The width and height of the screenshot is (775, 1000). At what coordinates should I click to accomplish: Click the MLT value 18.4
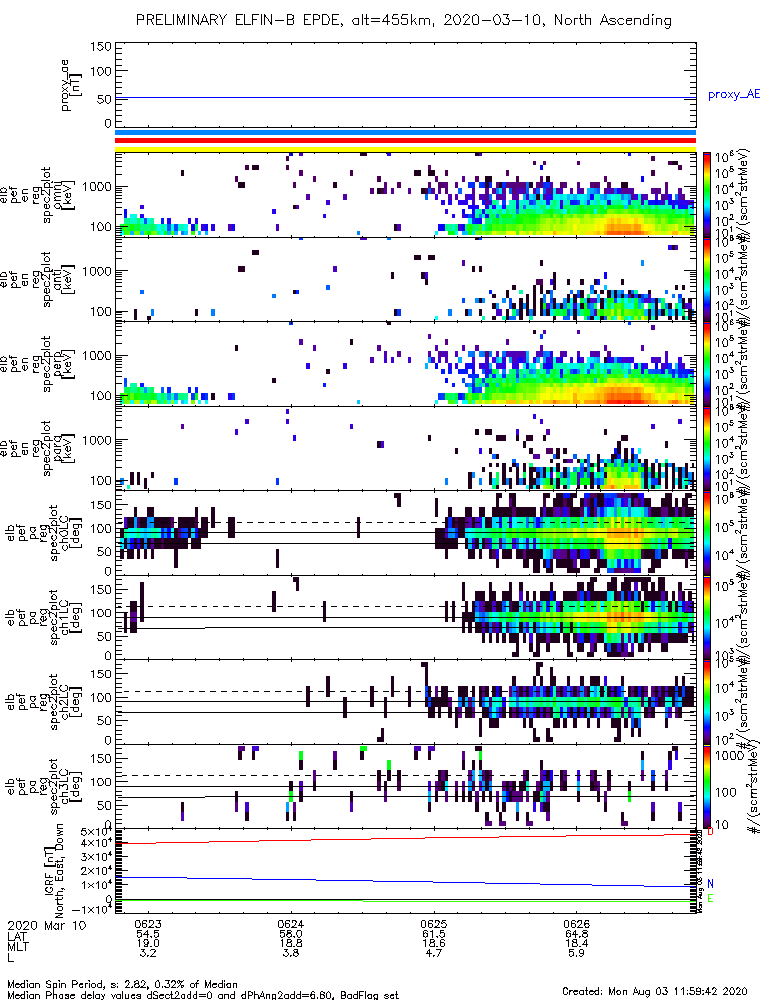[x=577, y=943]
